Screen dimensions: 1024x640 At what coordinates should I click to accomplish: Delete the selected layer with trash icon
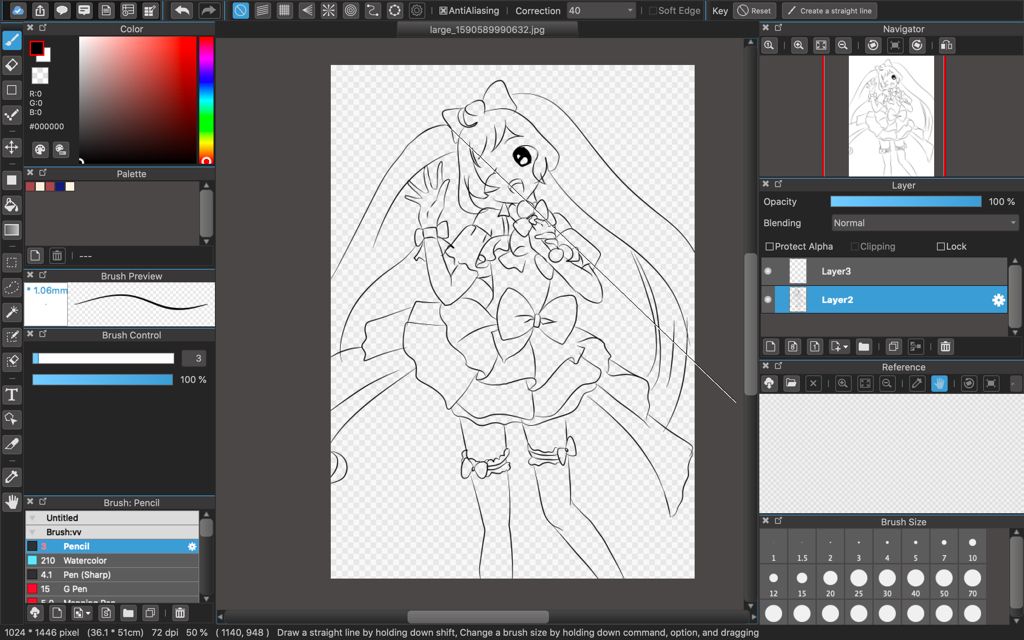tap(945, 347)
